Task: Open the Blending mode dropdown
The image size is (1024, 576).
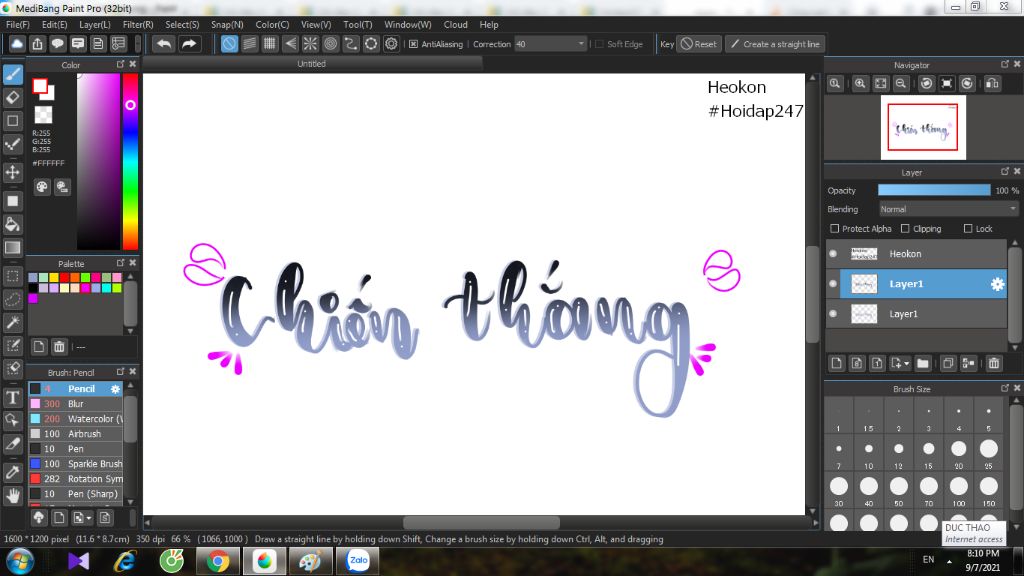Action: (948, 209)
